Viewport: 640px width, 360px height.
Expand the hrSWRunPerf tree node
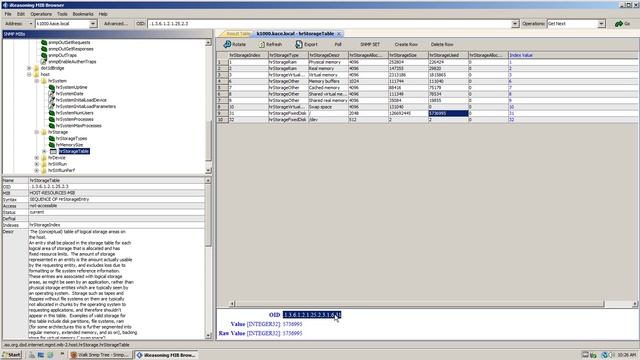pyautogui.click(x=37, y=171)
